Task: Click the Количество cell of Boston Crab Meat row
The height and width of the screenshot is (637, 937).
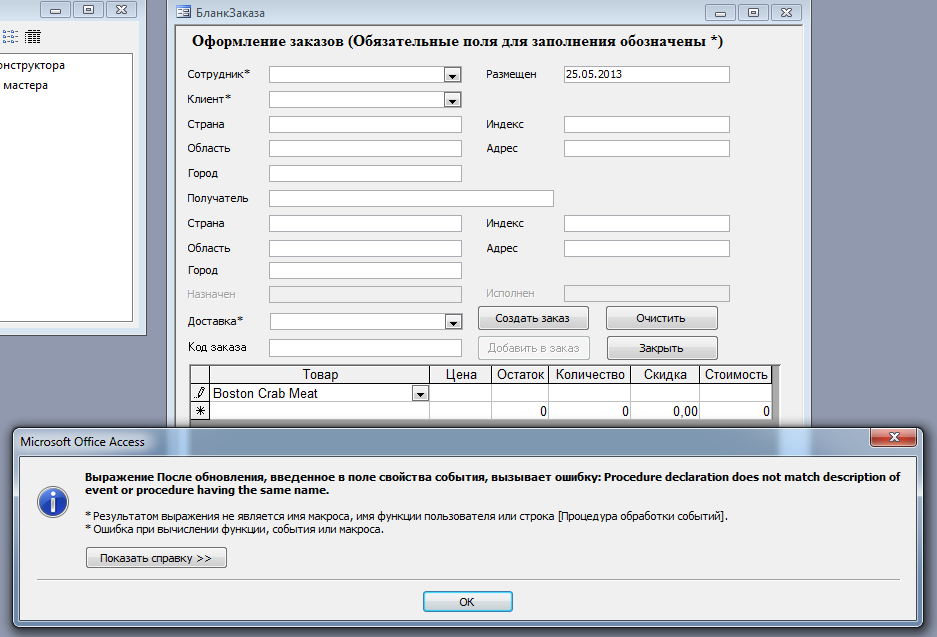Action: tap(590, 393)
